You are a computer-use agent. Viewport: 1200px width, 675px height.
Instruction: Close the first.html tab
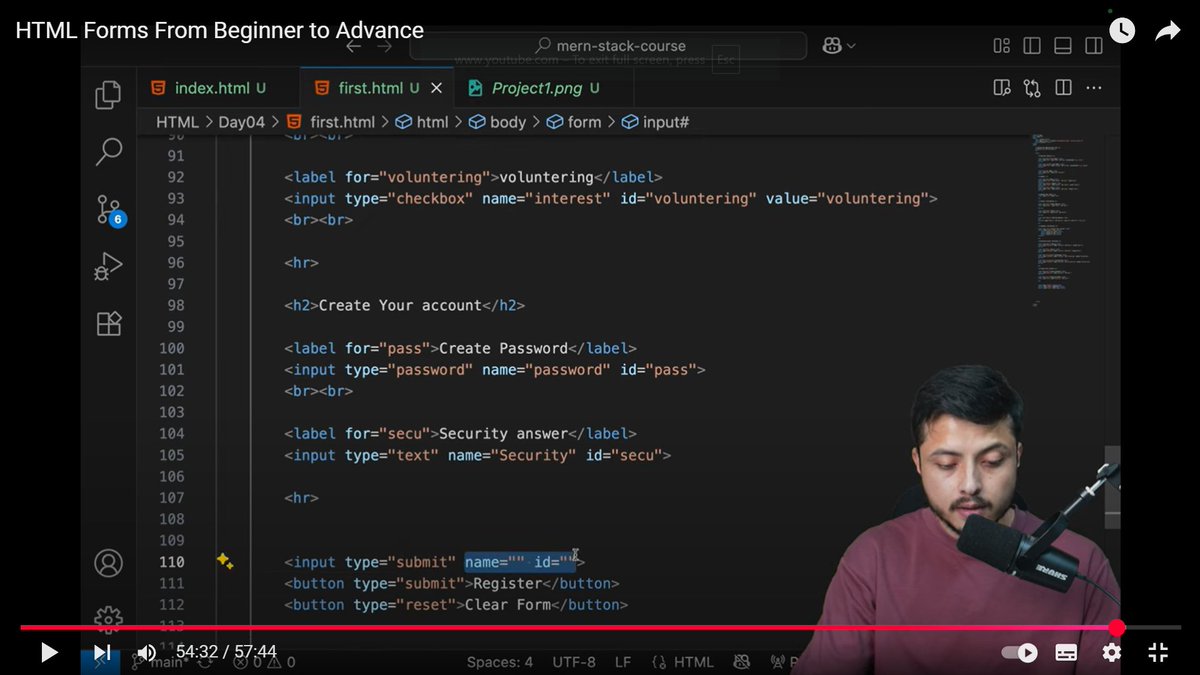tap(436, 88)
